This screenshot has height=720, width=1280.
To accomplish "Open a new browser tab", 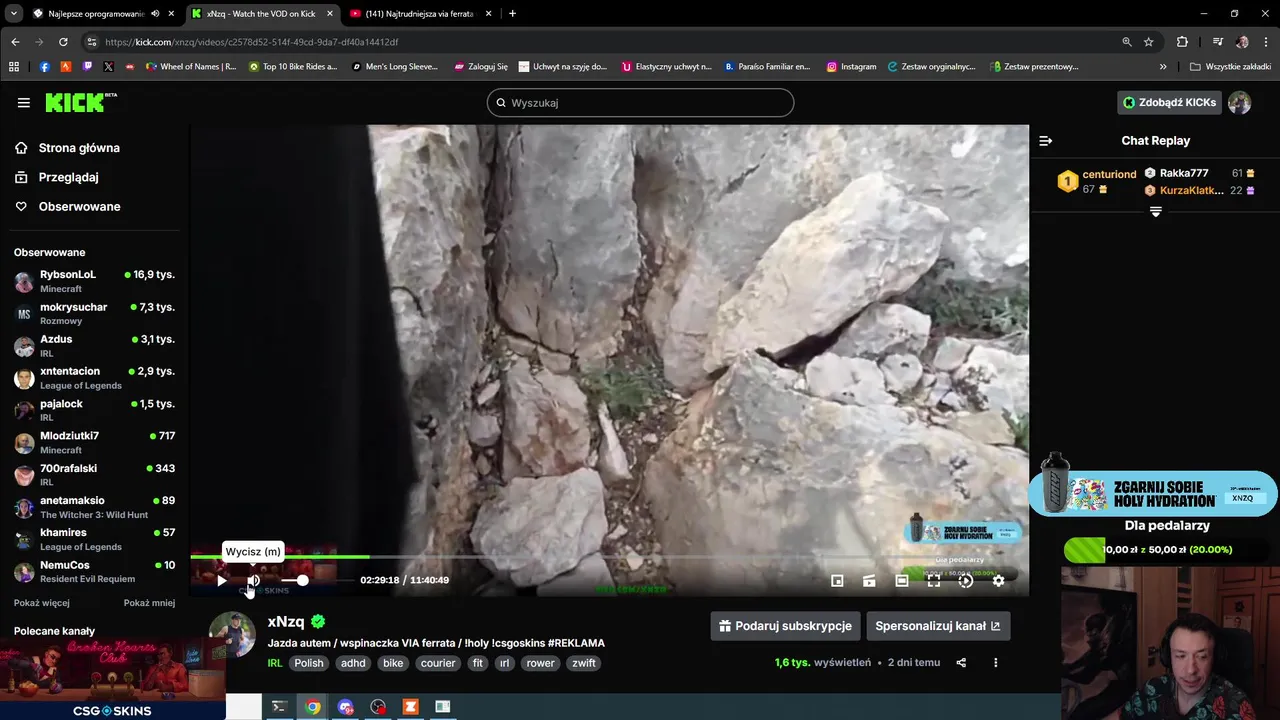I will tap(512, 14).
